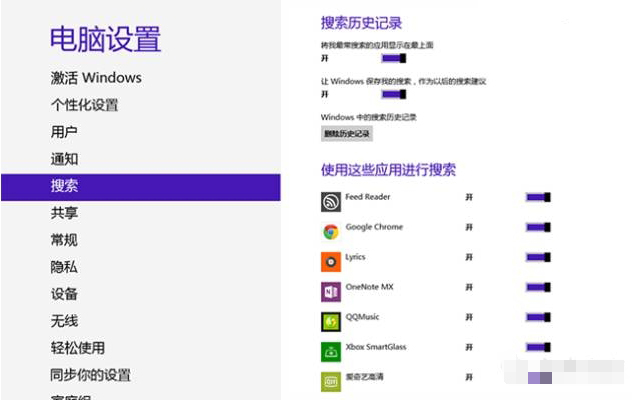Viewport: 632px width, 401px height.
Task: Toggle saving searches as future suggestions
Action: (394, 94)
